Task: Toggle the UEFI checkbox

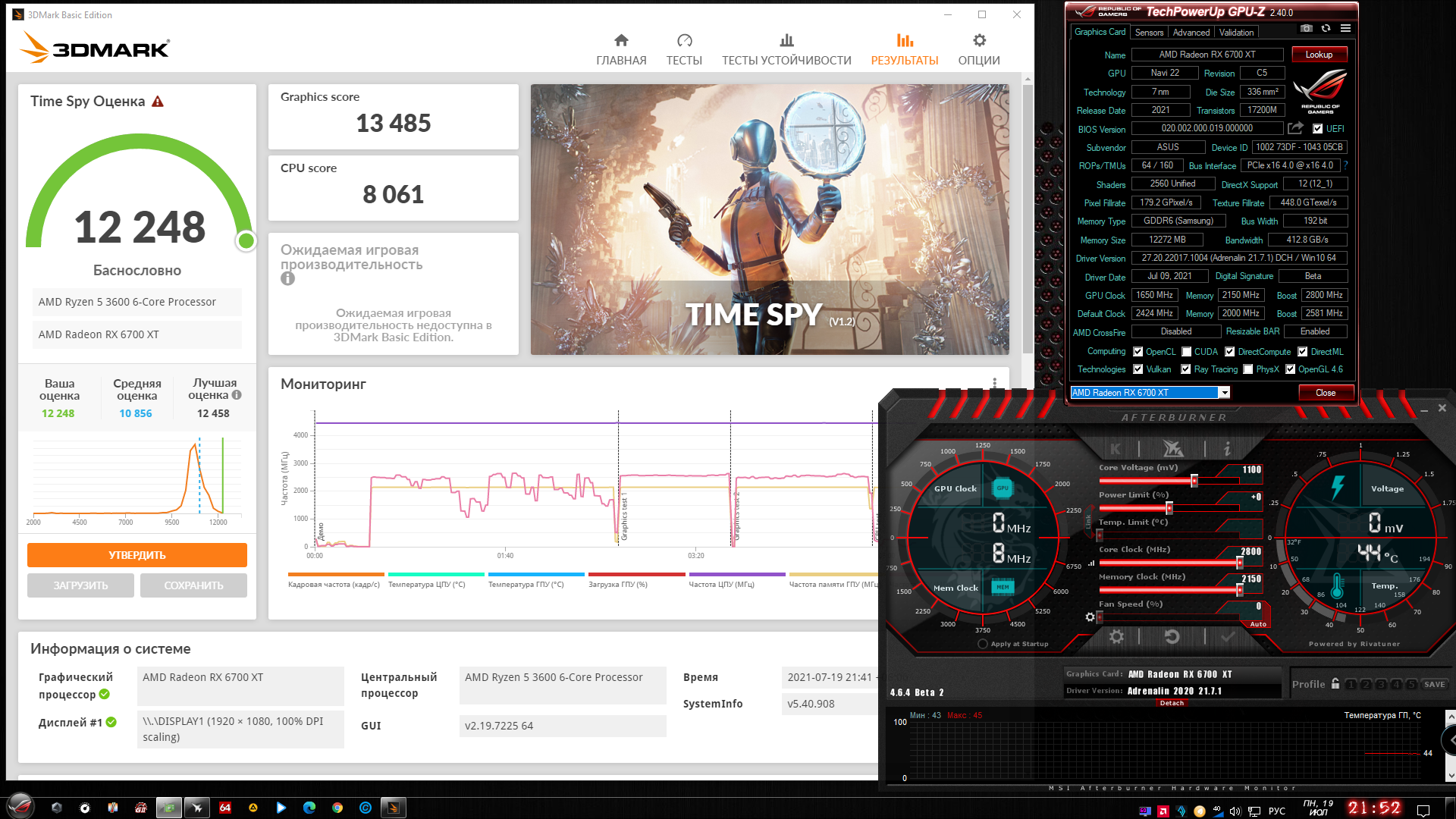Action: click(1318, 129)
